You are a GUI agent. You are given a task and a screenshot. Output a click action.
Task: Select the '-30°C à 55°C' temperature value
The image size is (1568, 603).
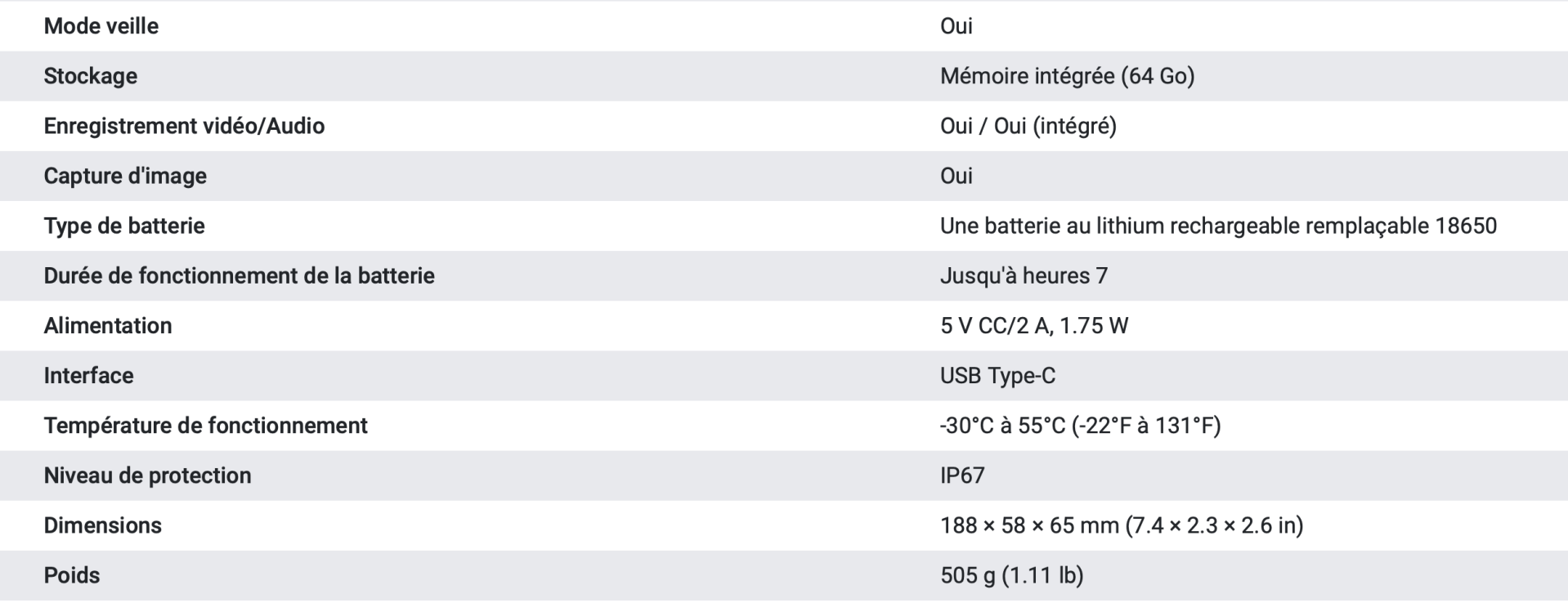1080,425
